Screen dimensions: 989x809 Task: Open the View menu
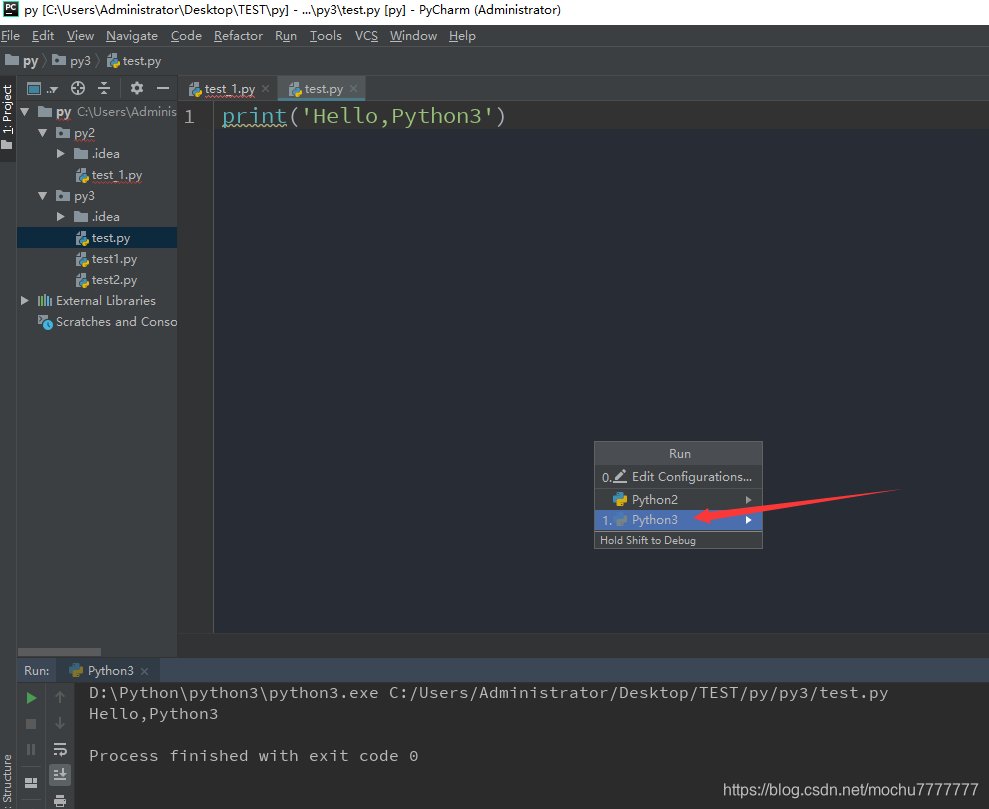click(80, 36)
